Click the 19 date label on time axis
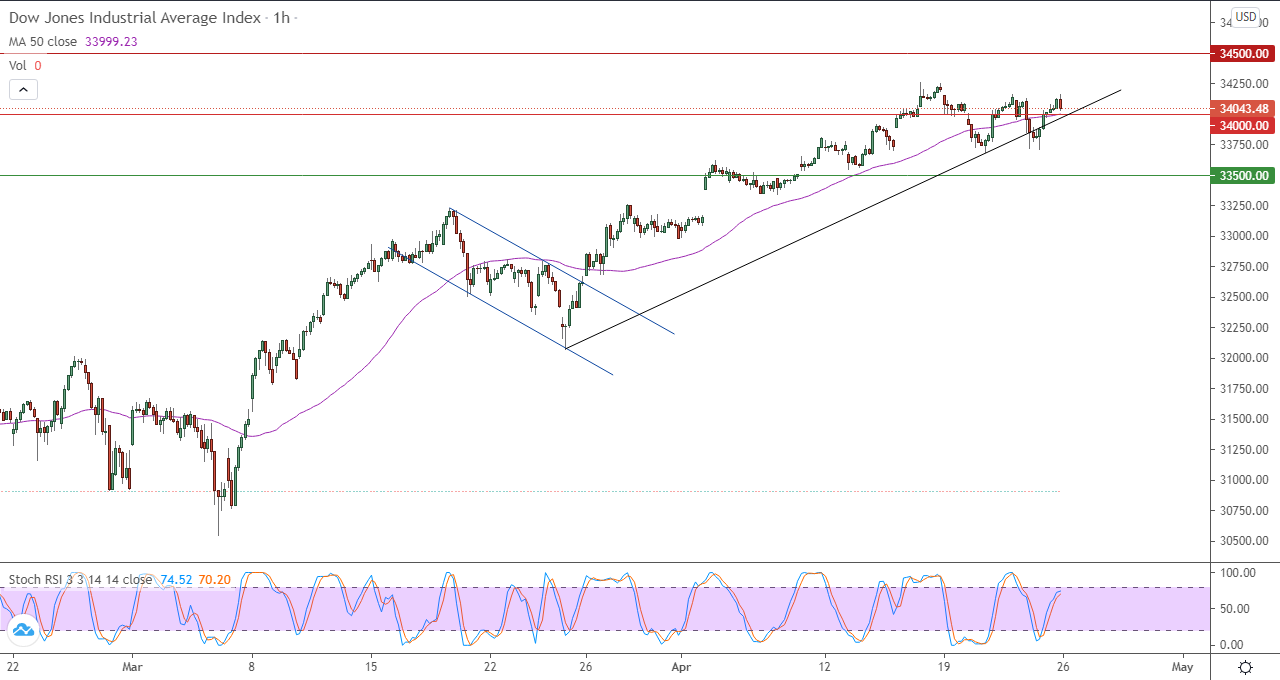1280x680 pixels. tap(943, 665)
